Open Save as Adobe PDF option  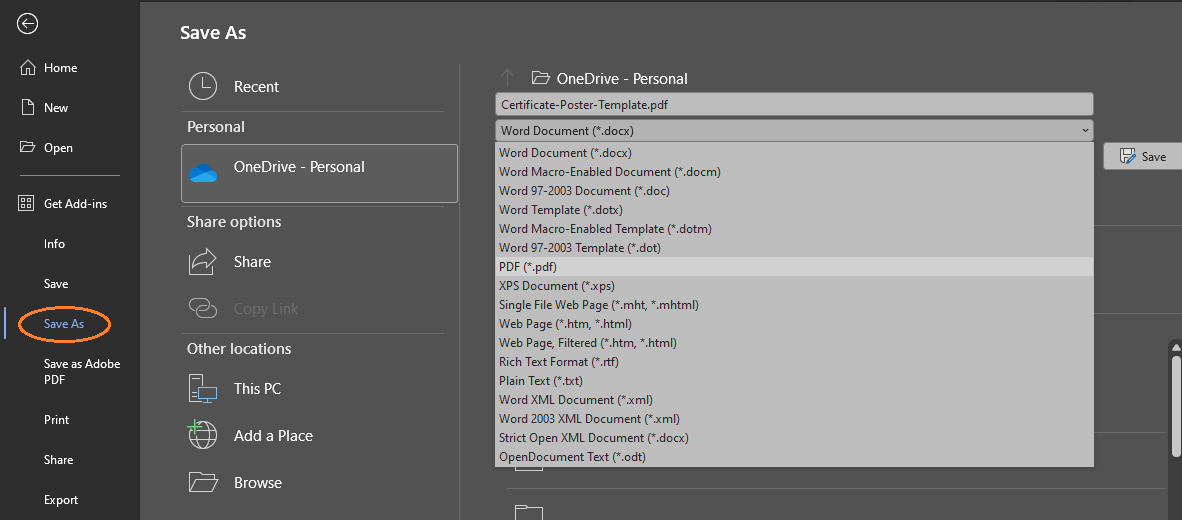pyautogui.click(x=81, y=372)
